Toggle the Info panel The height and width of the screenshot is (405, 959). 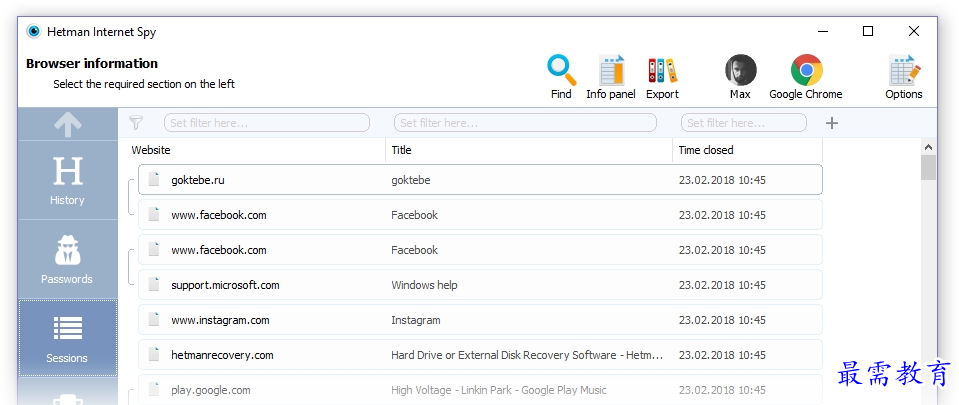coord(610,77)
